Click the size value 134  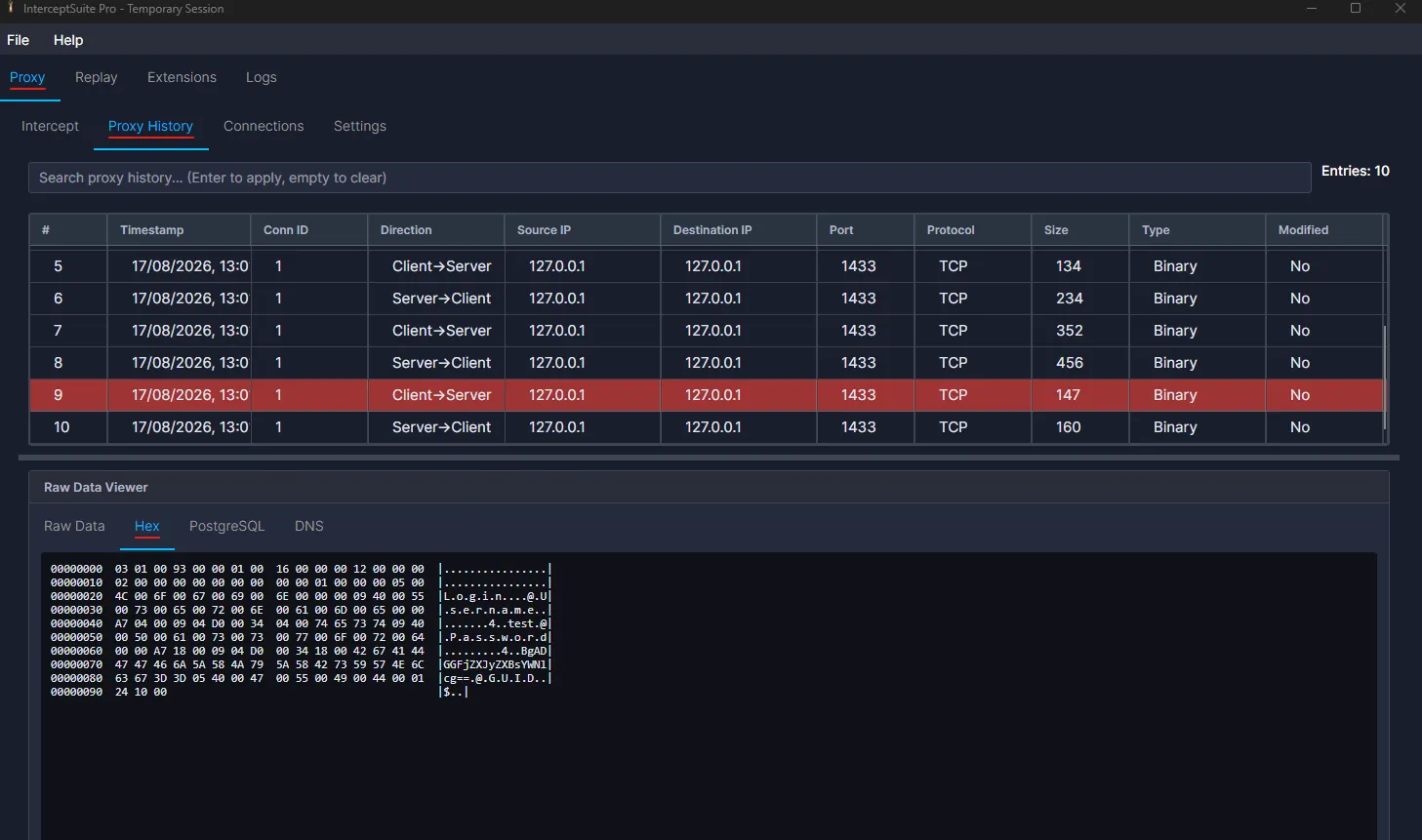[x=1069, y=266]
